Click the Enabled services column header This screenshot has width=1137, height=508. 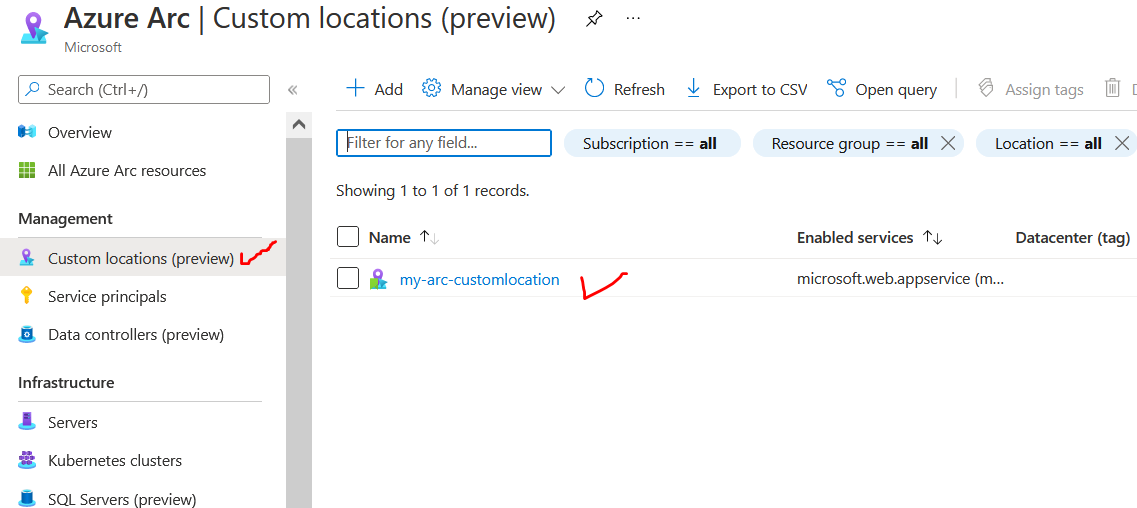(855, 238)
